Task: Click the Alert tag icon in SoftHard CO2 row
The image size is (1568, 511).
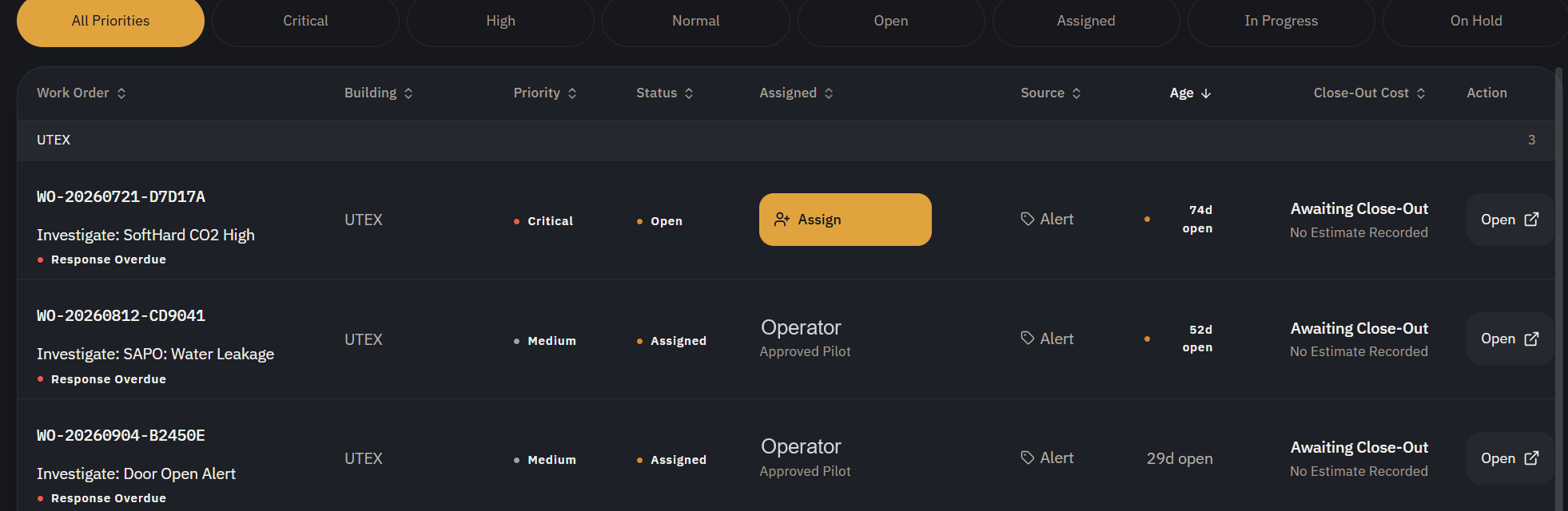Action: 1028,219
